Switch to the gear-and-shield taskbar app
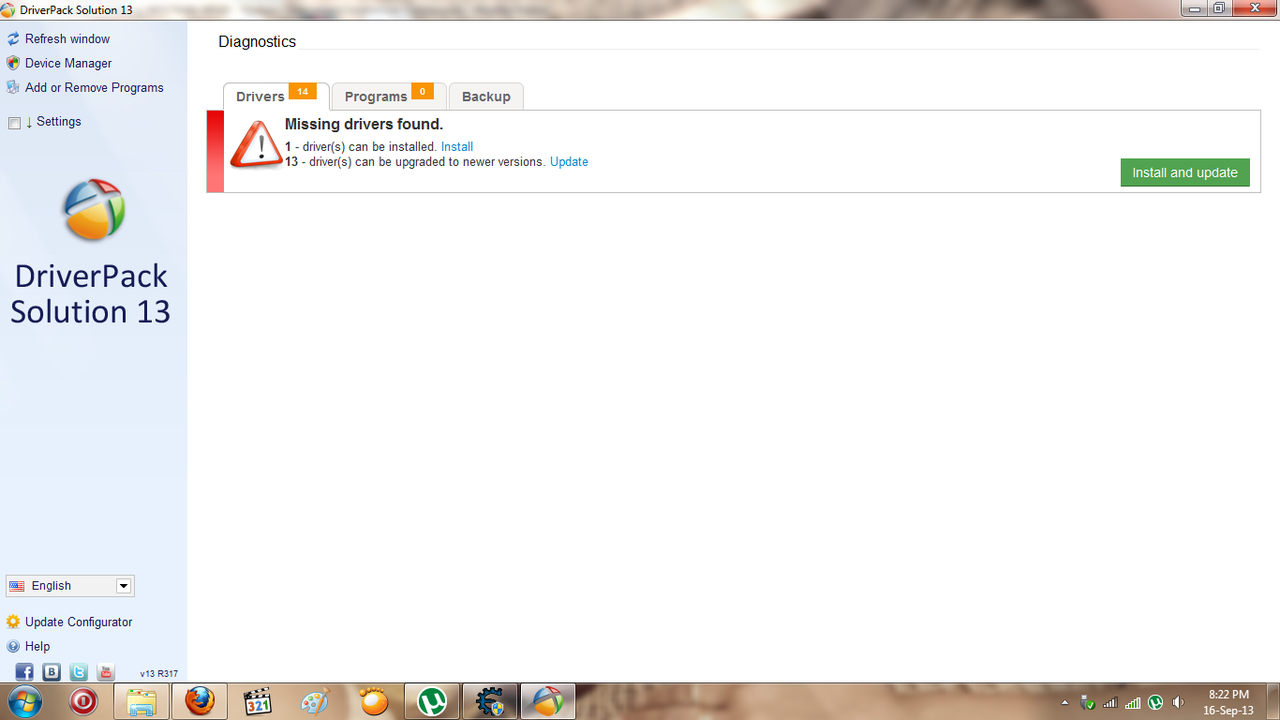Screen dimensions: 1280x720 [490, 702]
